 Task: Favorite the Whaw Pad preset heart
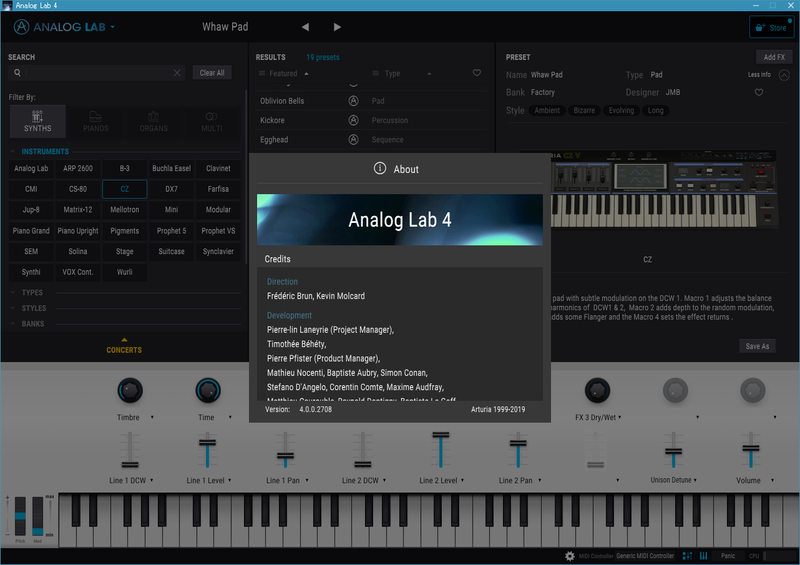point(759,92)
